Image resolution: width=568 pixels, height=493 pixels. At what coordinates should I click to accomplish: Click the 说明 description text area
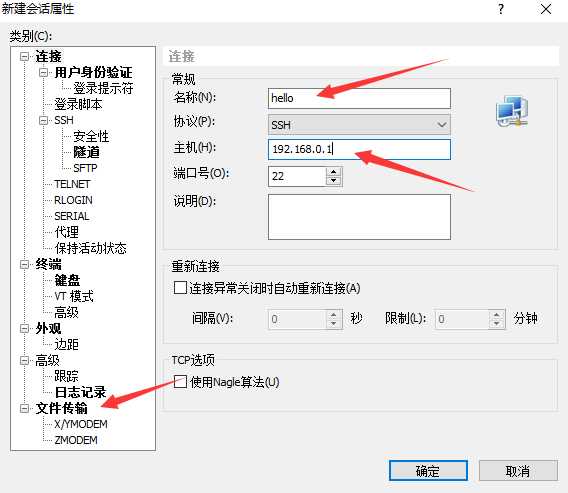tap(359, 217)
